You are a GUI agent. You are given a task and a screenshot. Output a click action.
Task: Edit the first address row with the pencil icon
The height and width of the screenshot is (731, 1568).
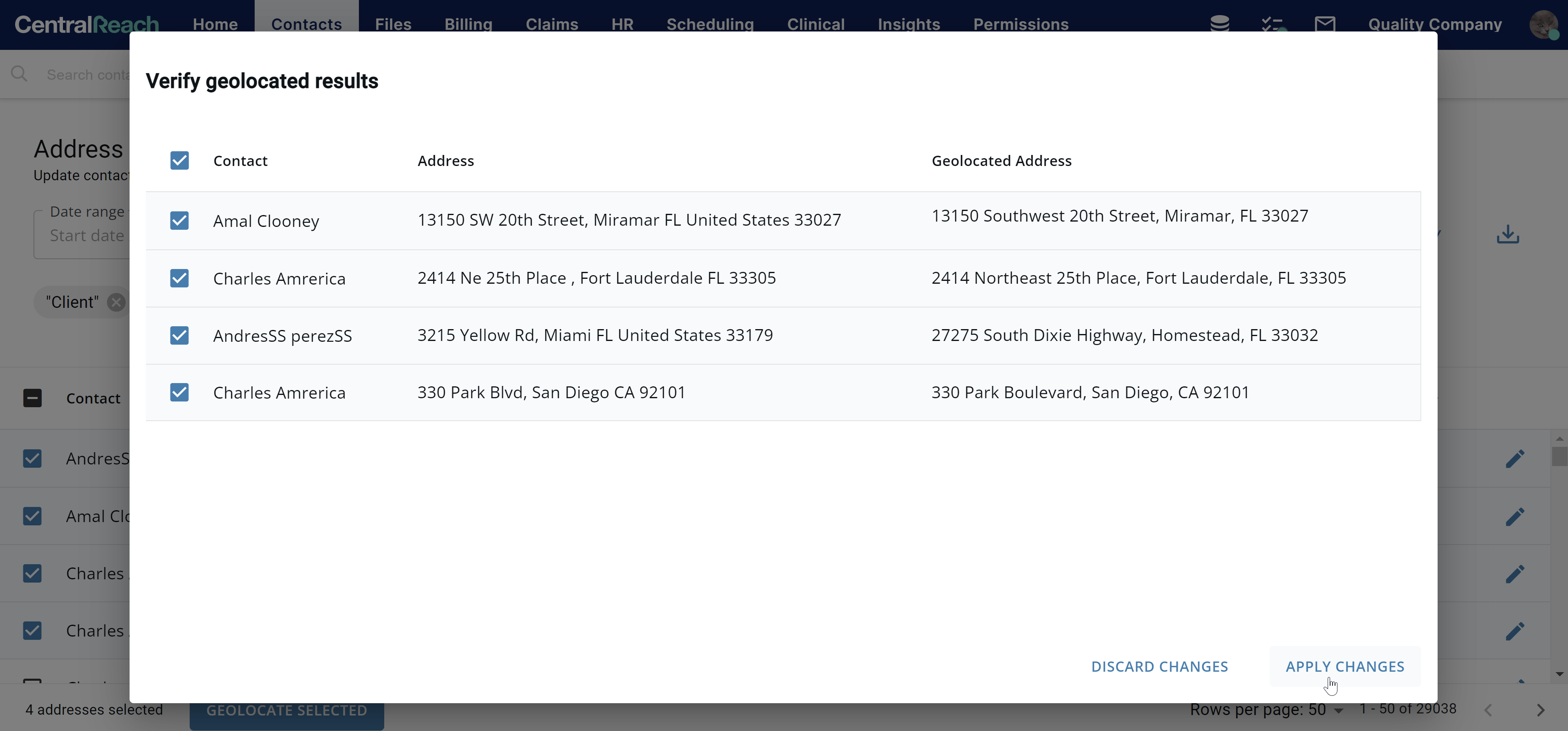click(1515, 458)
